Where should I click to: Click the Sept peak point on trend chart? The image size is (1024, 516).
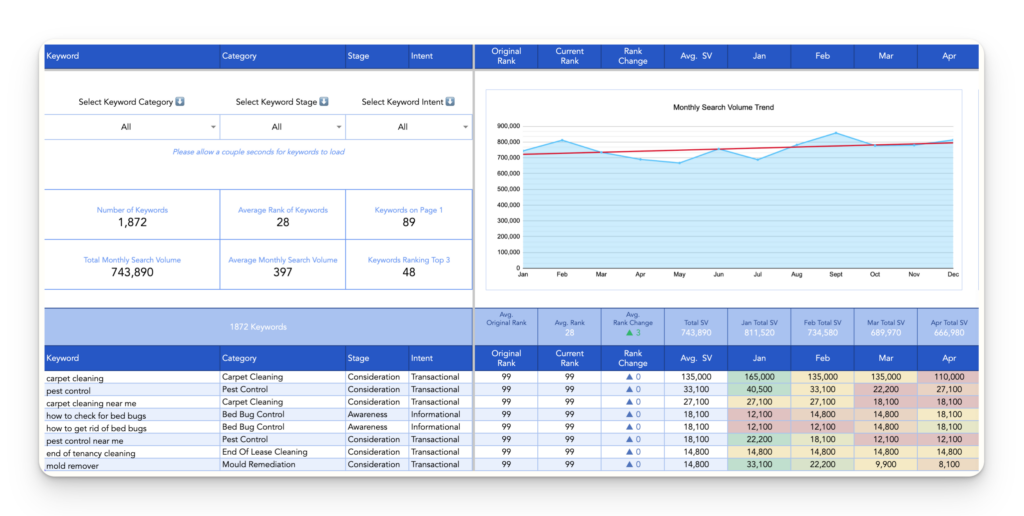point(836,133)
